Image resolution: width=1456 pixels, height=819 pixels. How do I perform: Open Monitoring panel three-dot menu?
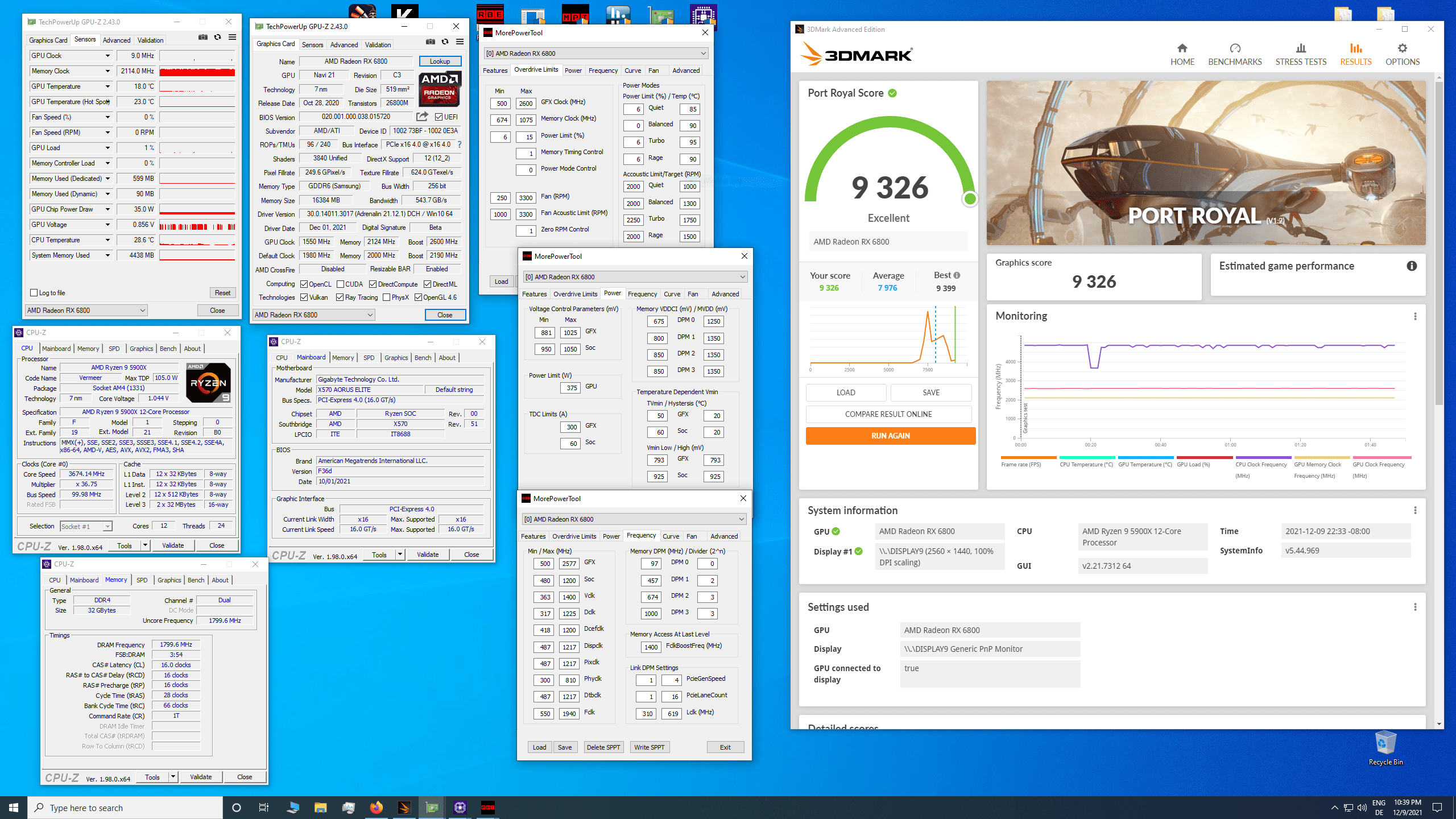[1415, 316]
